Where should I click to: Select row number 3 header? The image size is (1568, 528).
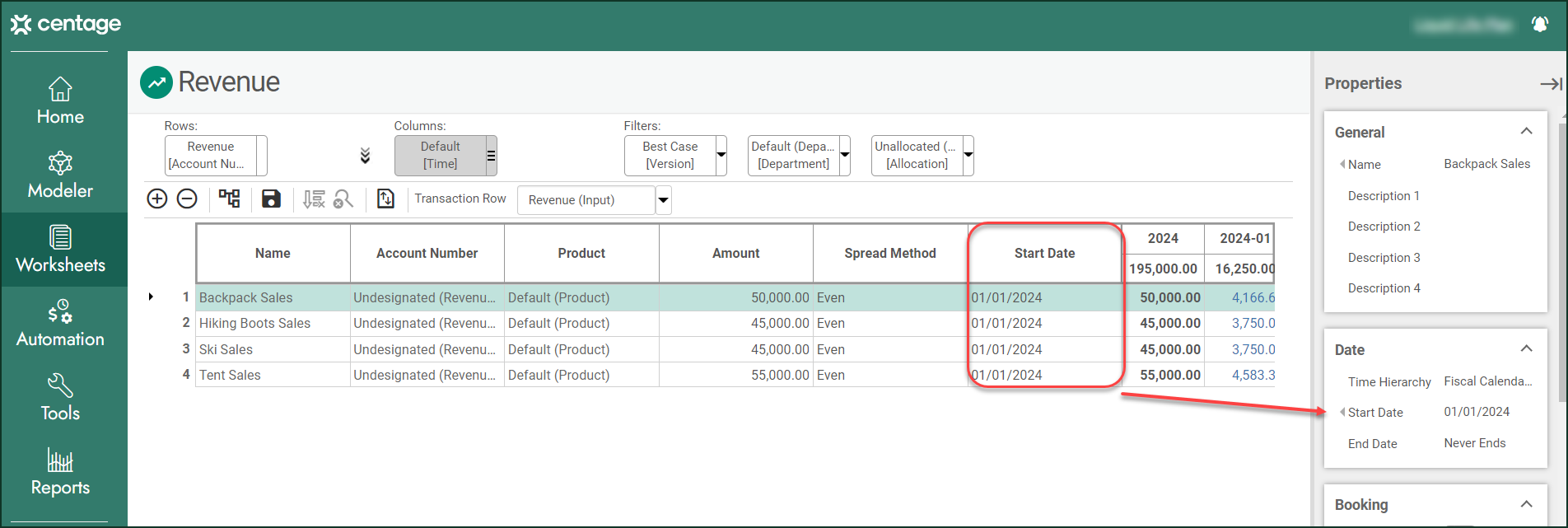coord(186,349)
